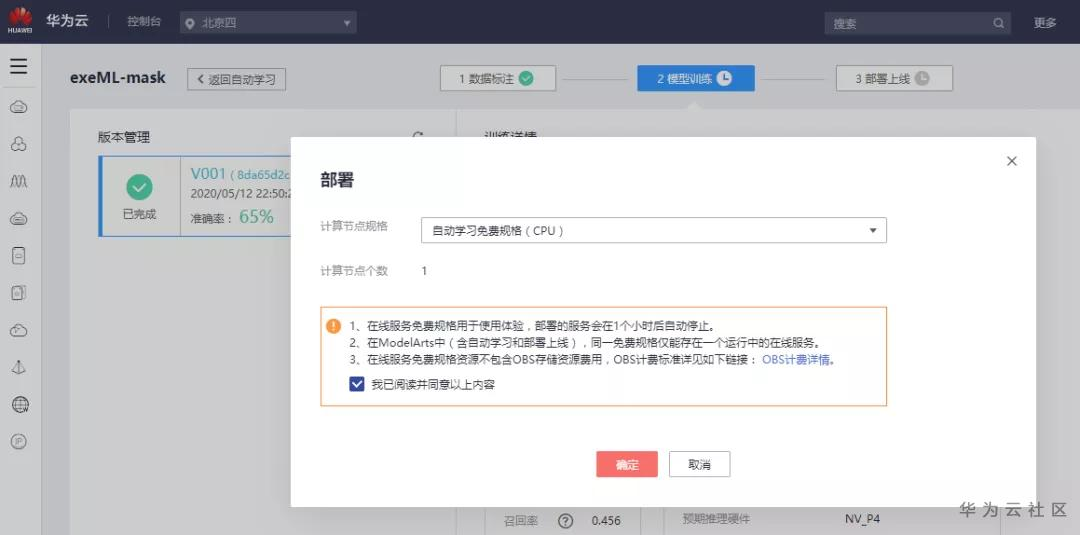Click the 搜索 search input field
Screen dimensions: 1080x535
pos(908,23)
